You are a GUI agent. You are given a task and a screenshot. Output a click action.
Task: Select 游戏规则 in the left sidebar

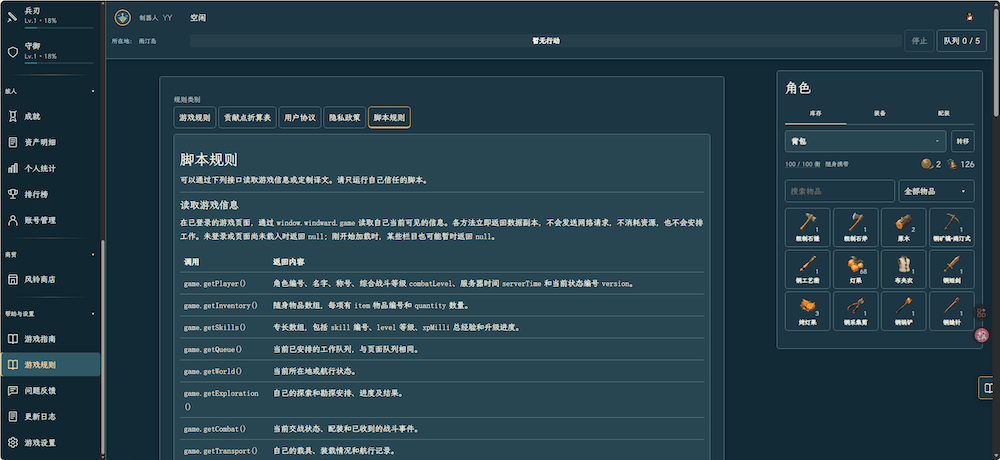point(50,365)
